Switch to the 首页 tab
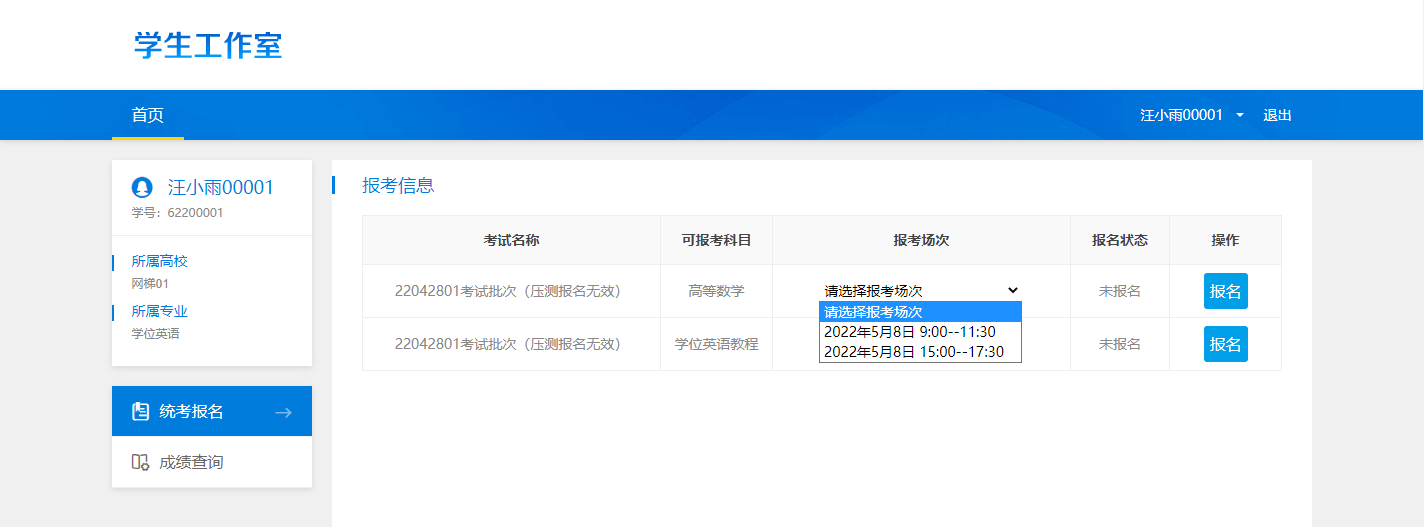 pyautogui.click(x=148, y=115)
